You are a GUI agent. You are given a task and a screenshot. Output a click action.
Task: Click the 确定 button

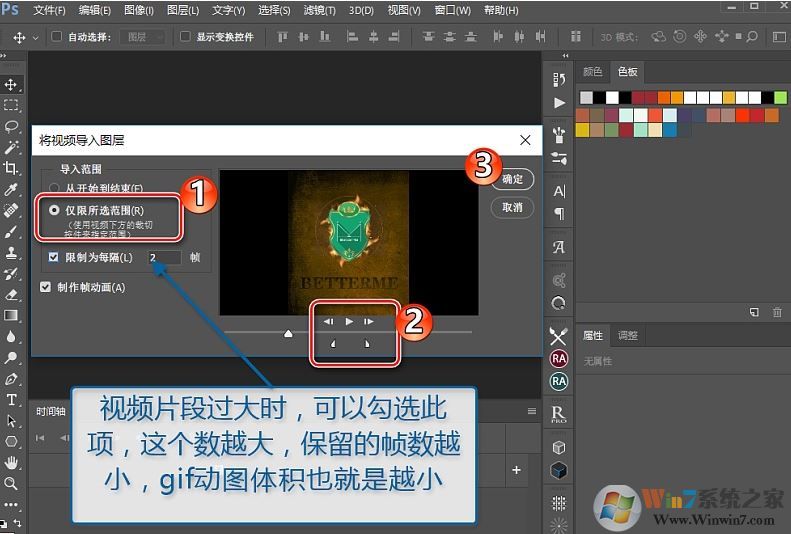click(512, 179)
